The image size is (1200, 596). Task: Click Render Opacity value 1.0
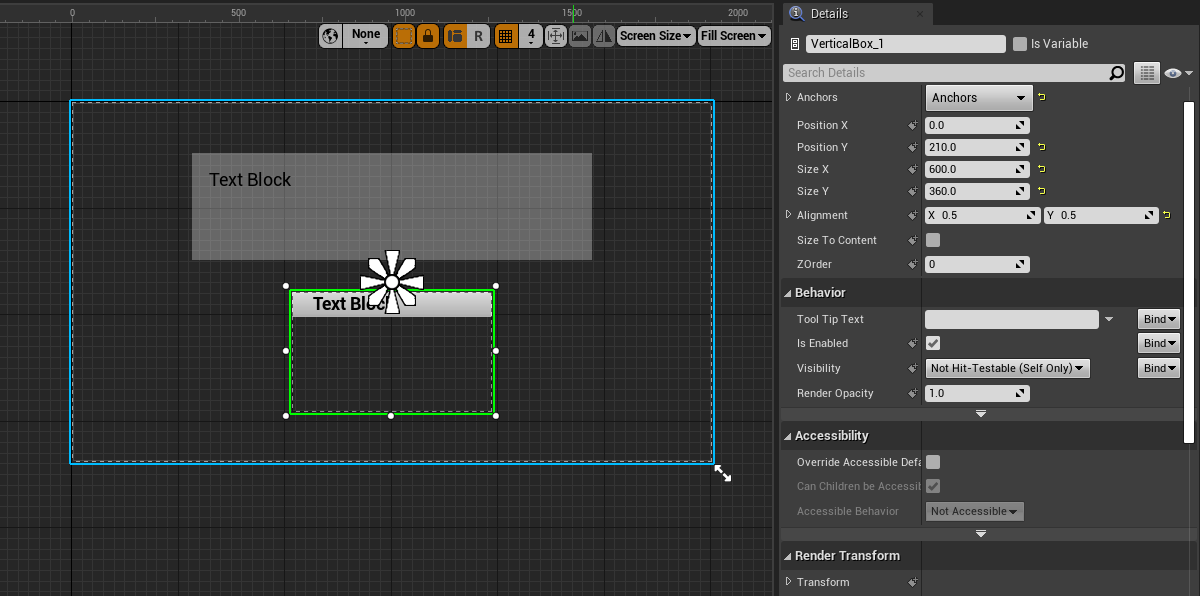point(977,394)
